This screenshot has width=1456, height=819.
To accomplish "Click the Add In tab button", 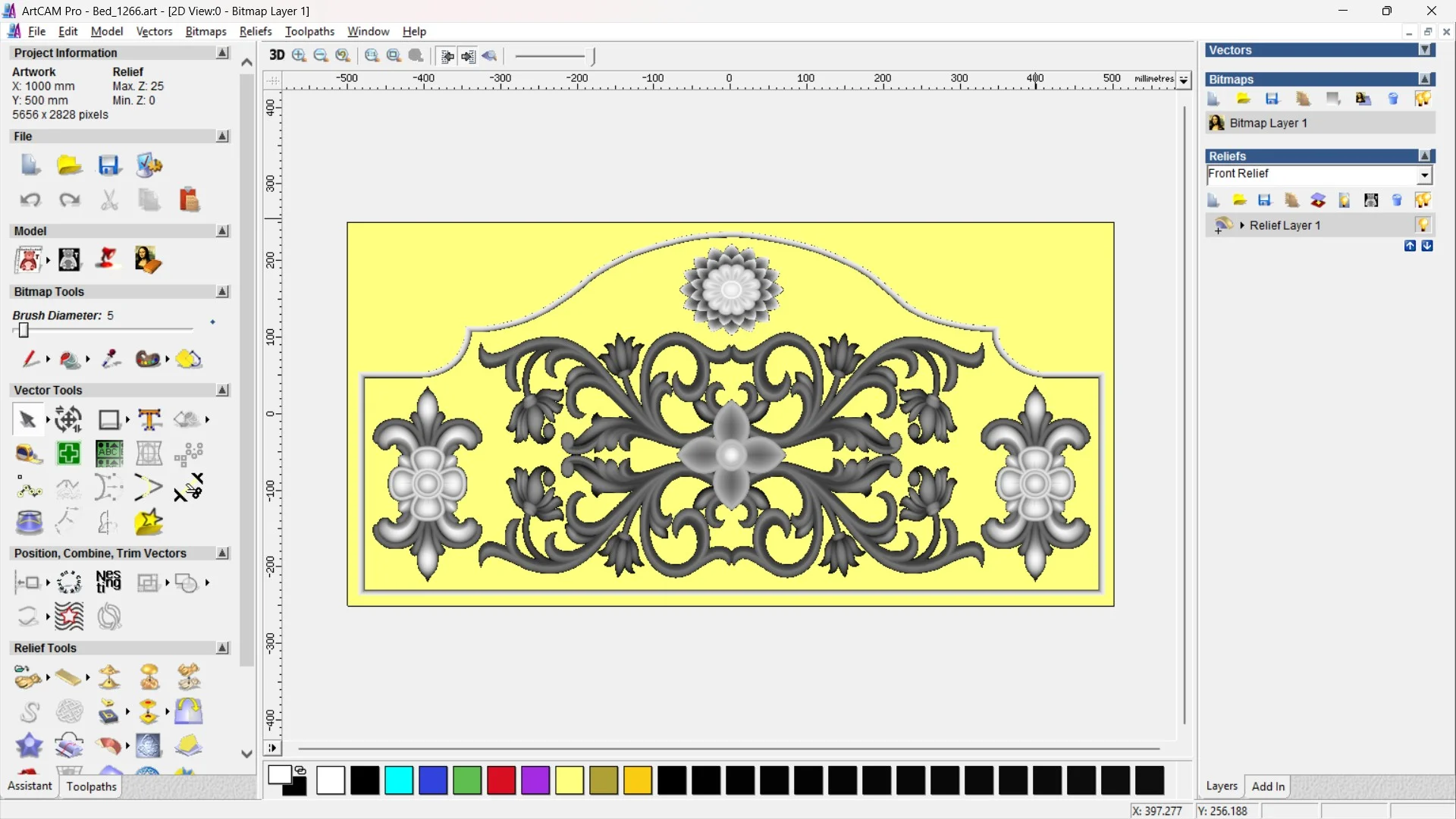I will pos(1268,786).
